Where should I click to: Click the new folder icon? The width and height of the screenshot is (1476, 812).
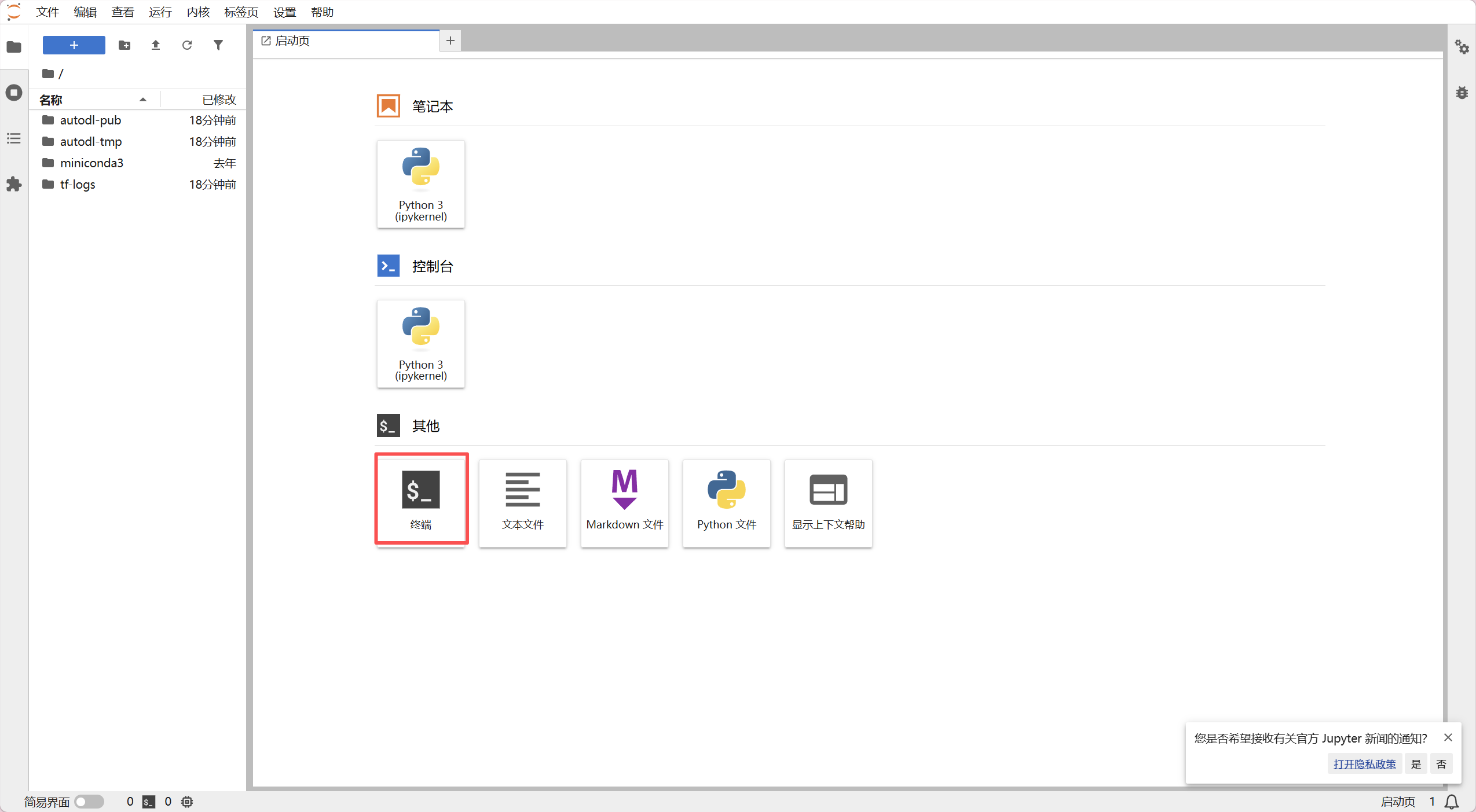pyautogui.click(x=124, y=45)
